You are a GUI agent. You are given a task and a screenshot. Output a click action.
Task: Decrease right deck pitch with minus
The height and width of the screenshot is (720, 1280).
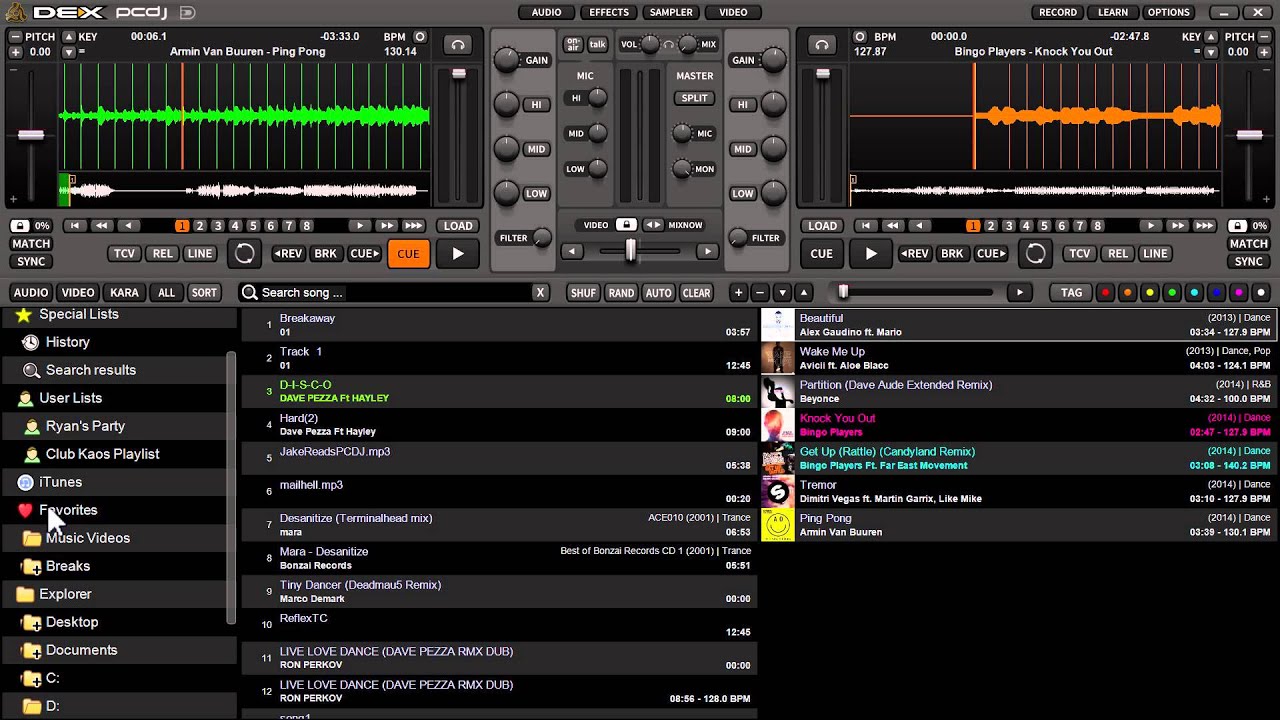(1264, 37)
